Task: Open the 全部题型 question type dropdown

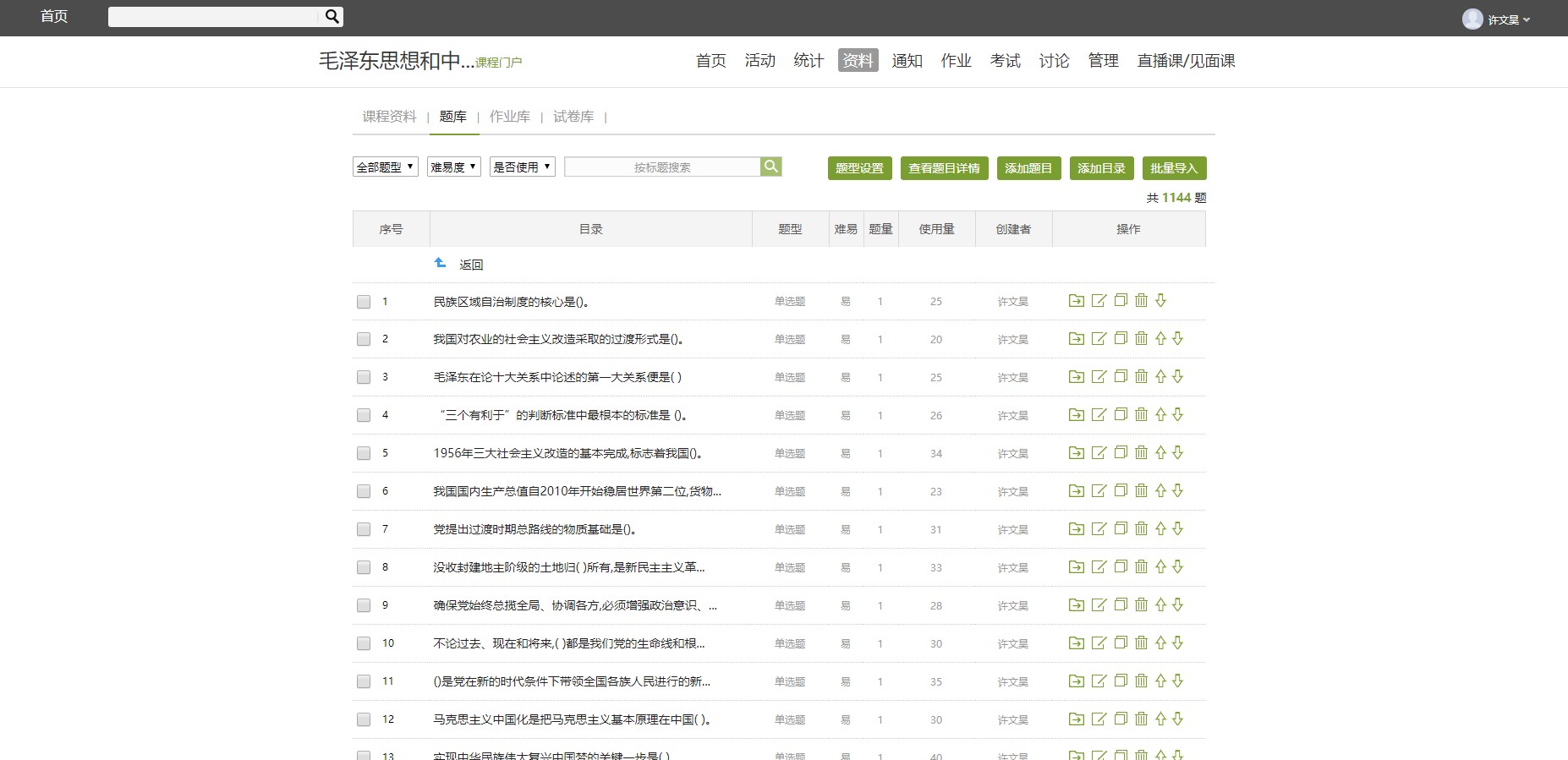Action: click(x=386, y=167)
